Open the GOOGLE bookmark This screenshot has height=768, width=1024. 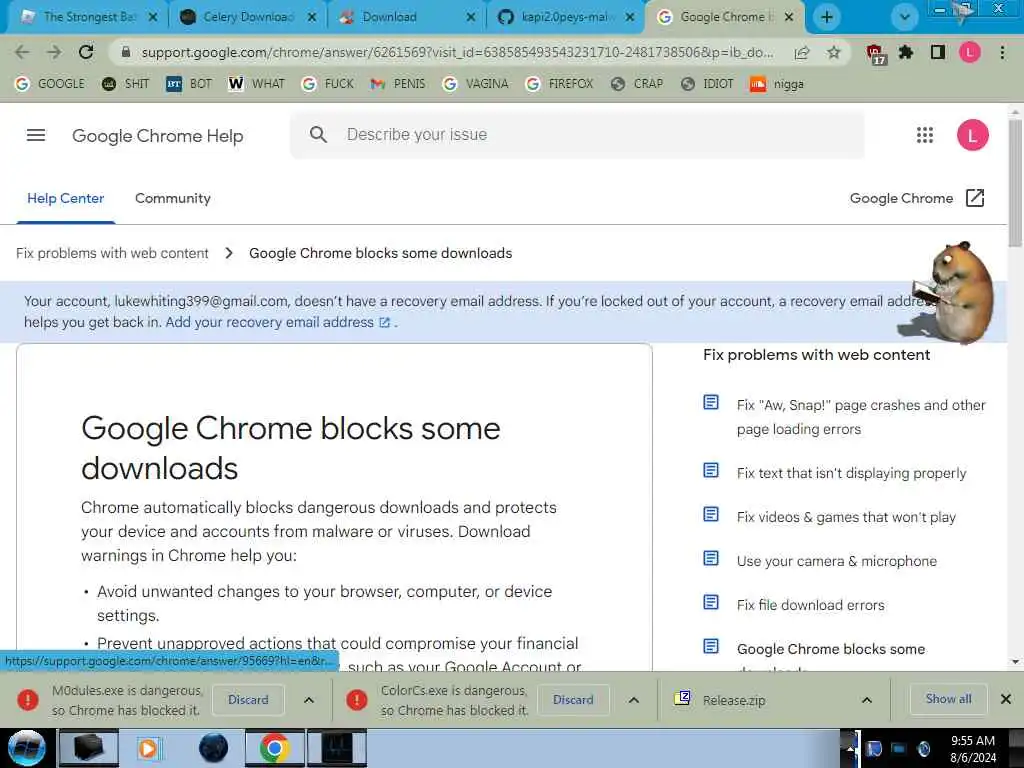(x=50, y=84)
